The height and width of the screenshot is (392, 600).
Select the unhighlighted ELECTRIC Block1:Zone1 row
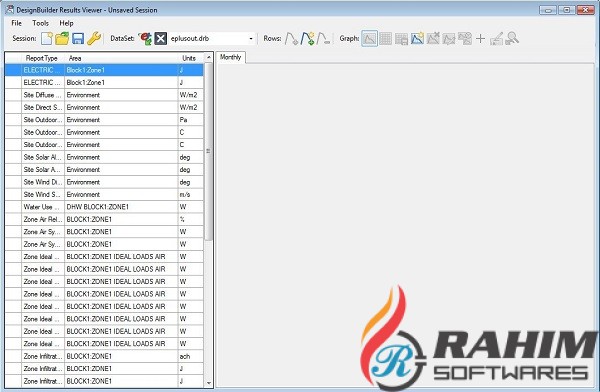point(104,82)
